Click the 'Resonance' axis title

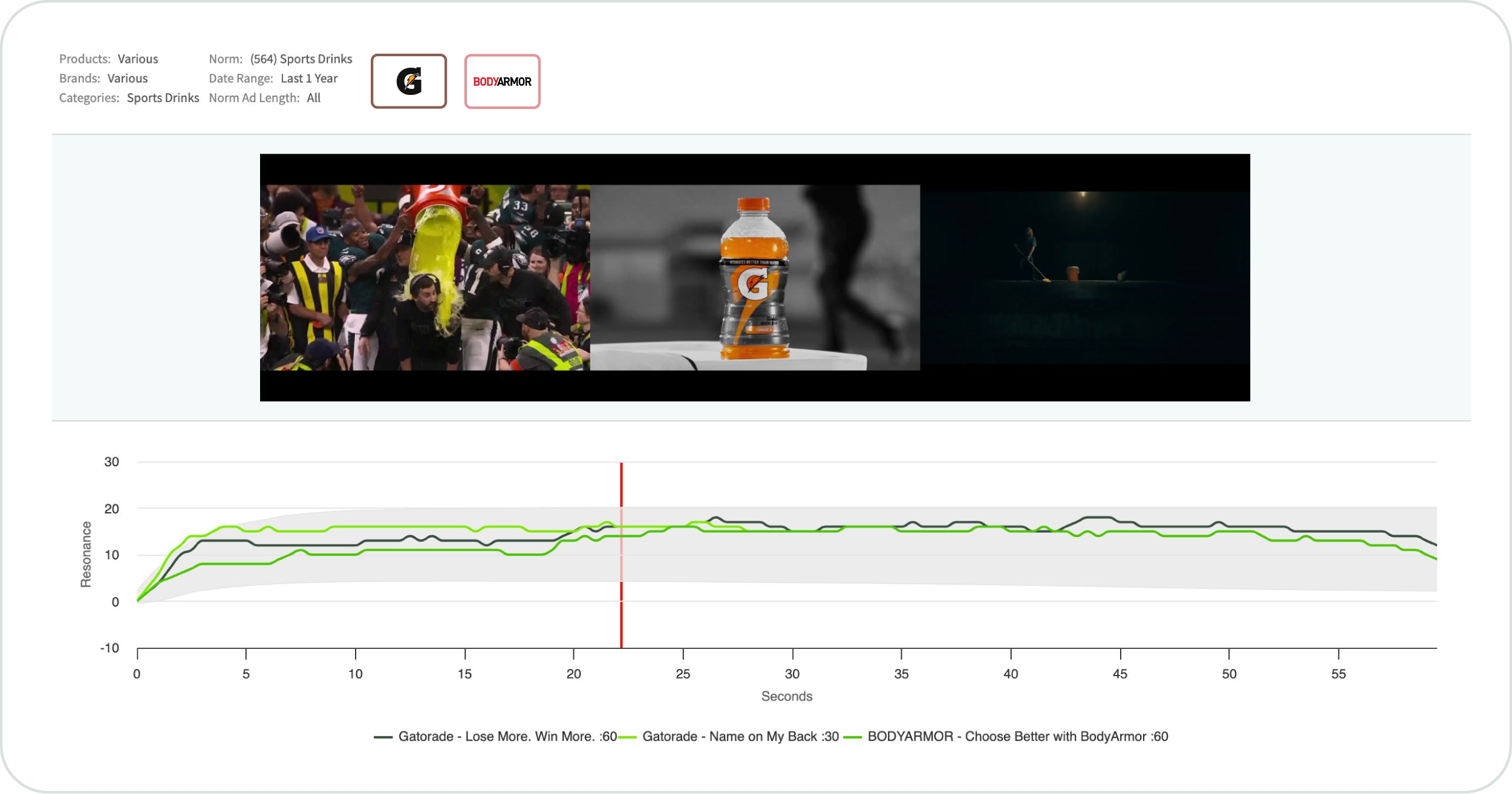pos(86,554)
